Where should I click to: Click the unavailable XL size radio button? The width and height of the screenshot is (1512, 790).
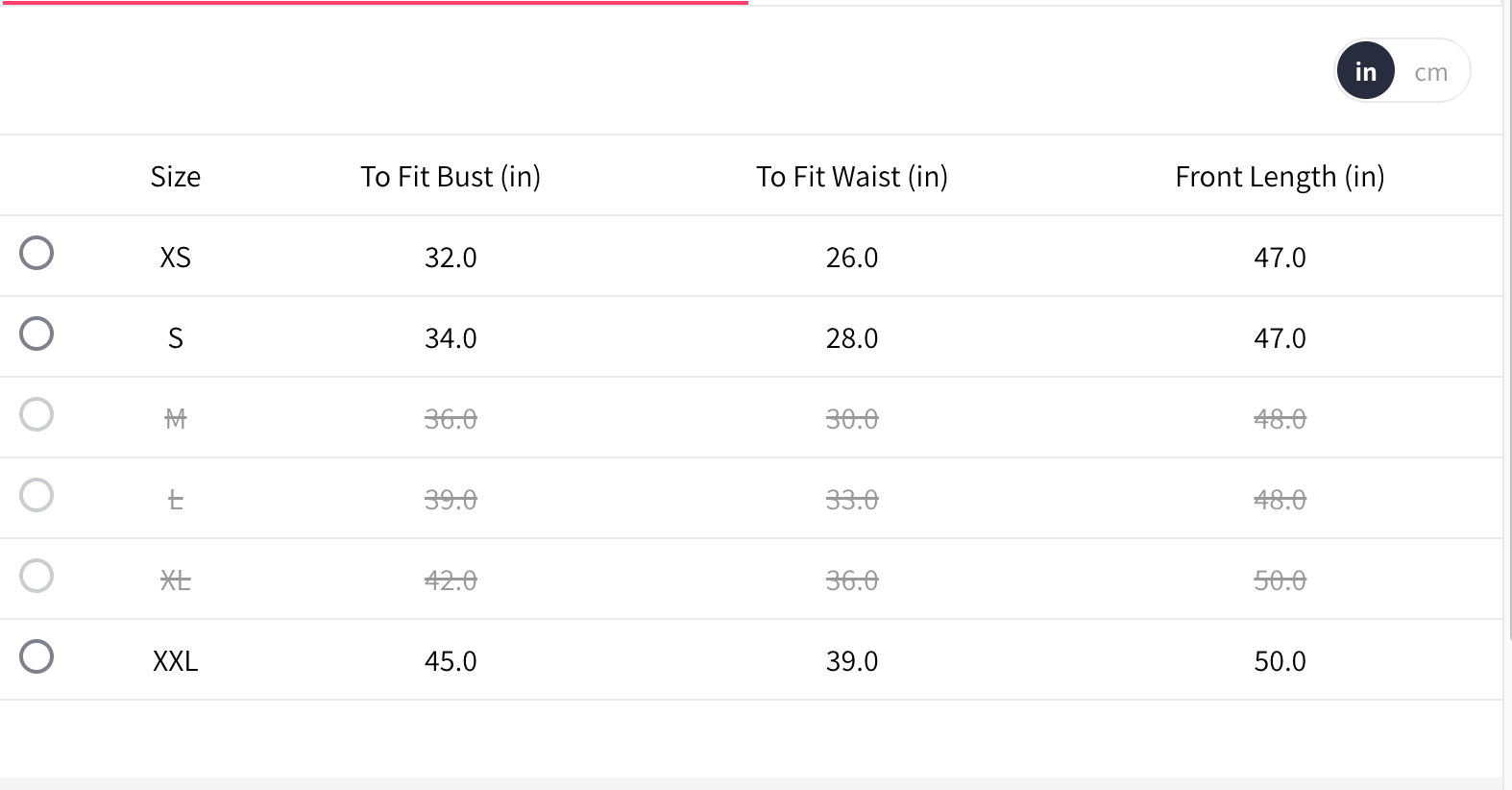pyautogui.click(x=37, y=576)
